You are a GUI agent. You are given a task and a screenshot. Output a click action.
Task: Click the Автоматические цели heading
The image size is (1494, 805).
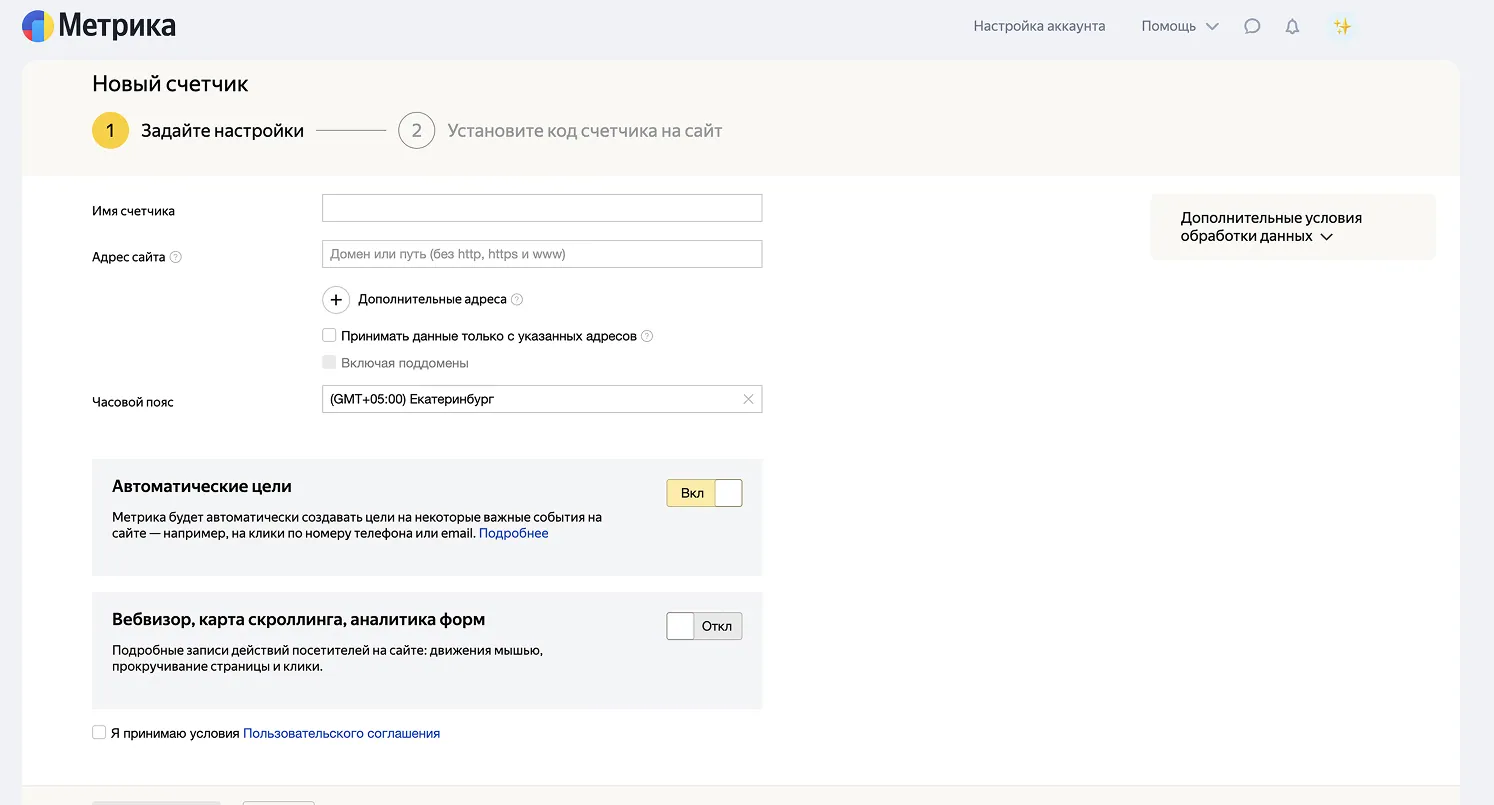click(202, 487)
